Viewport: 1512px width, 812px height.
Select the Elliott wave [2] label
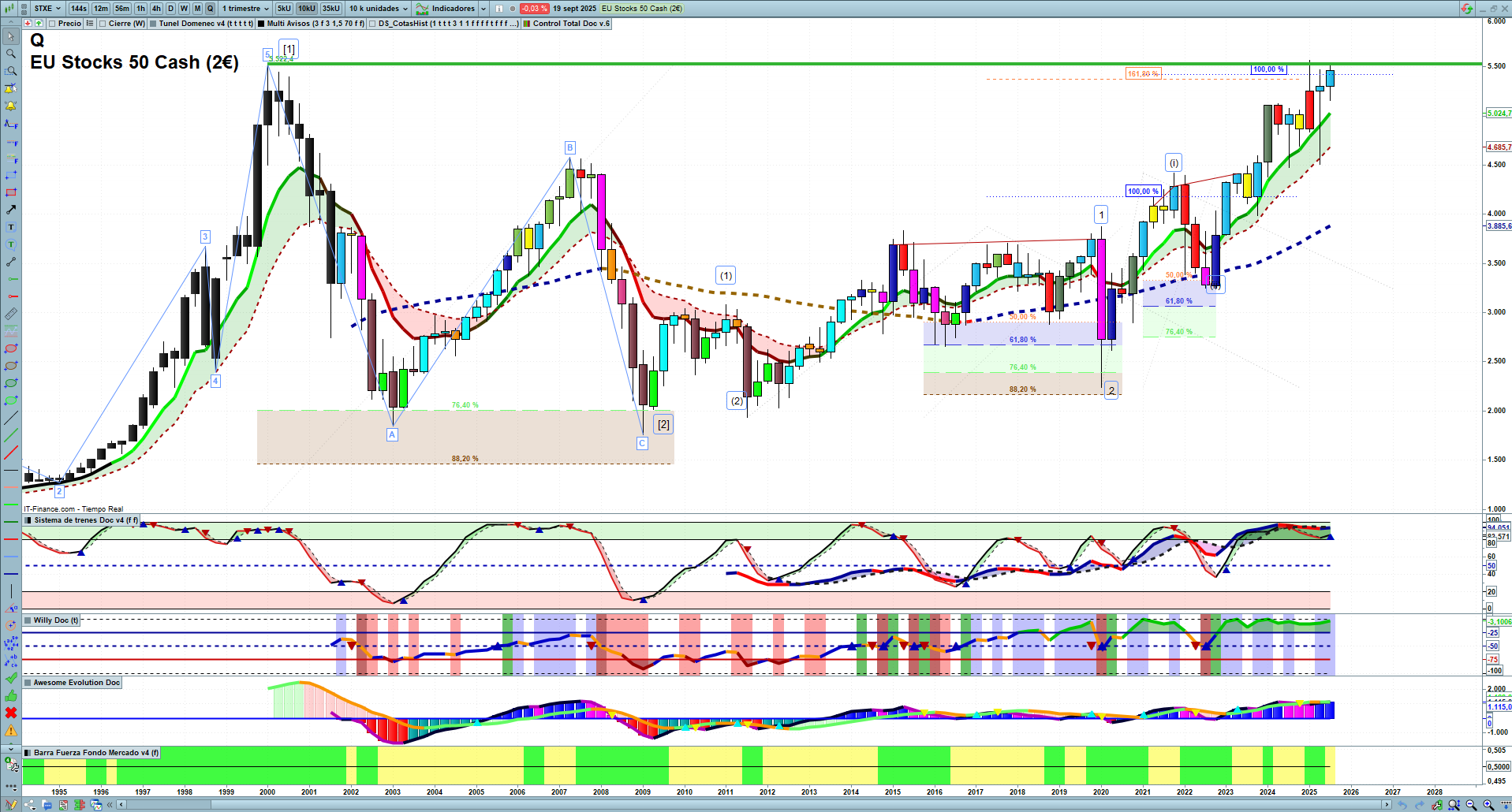tap(664, 424)
